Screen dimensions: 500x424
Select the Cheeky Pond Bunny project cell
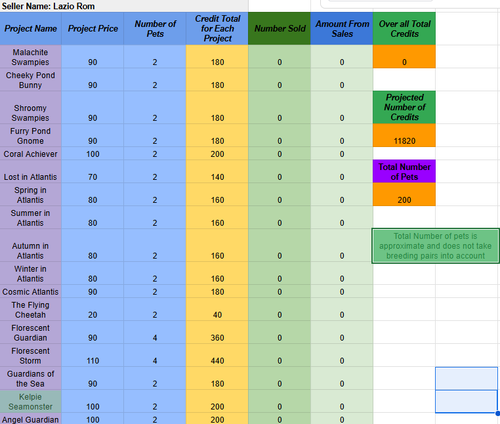tap(31, 80)
